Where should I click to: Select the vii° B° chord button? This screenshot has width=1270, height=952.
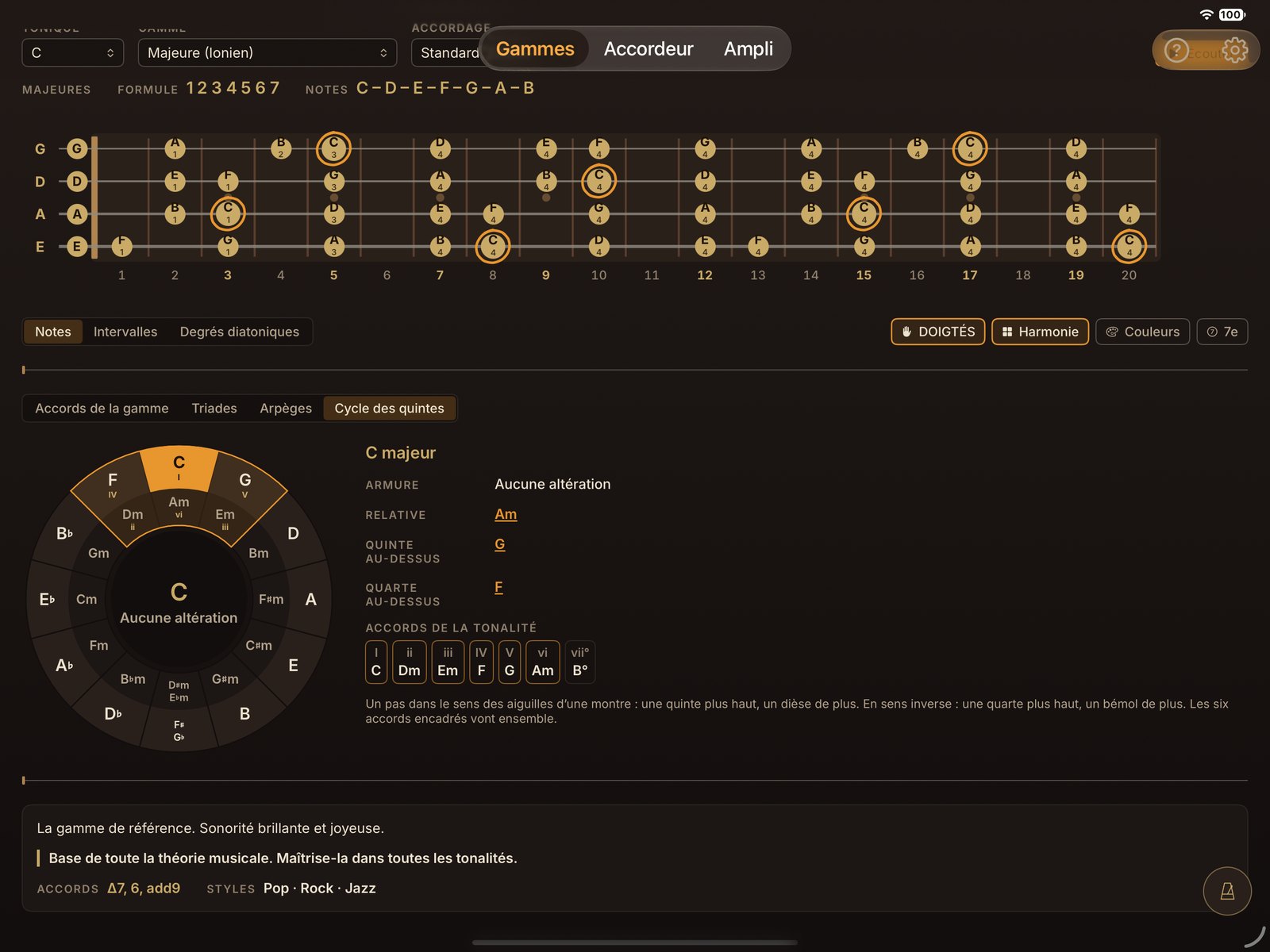(580, 662)
